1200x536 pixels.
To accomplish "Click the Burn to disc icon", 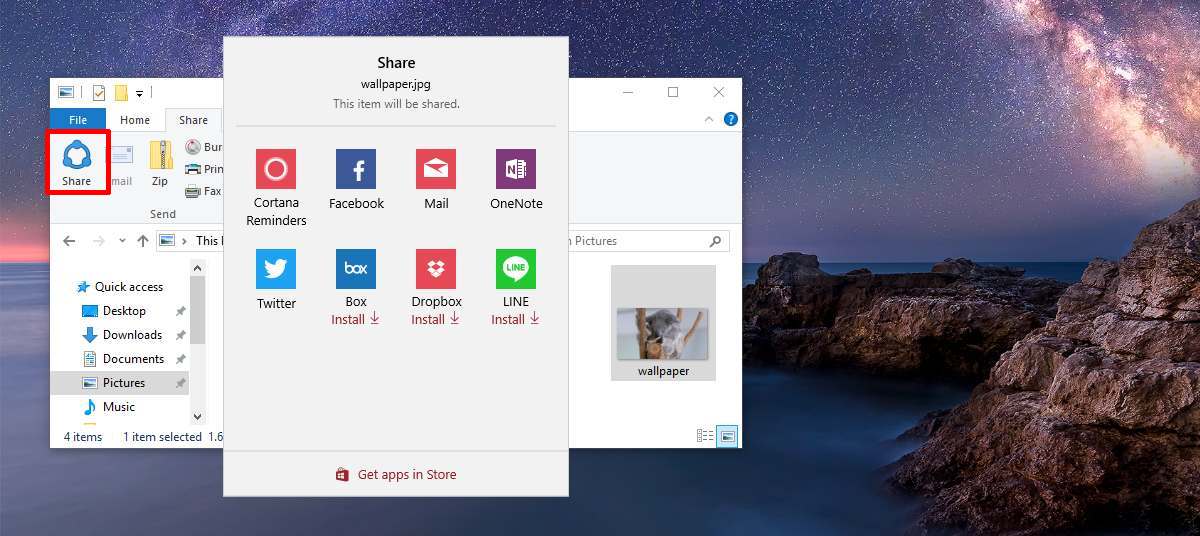I will pos(194,147).
